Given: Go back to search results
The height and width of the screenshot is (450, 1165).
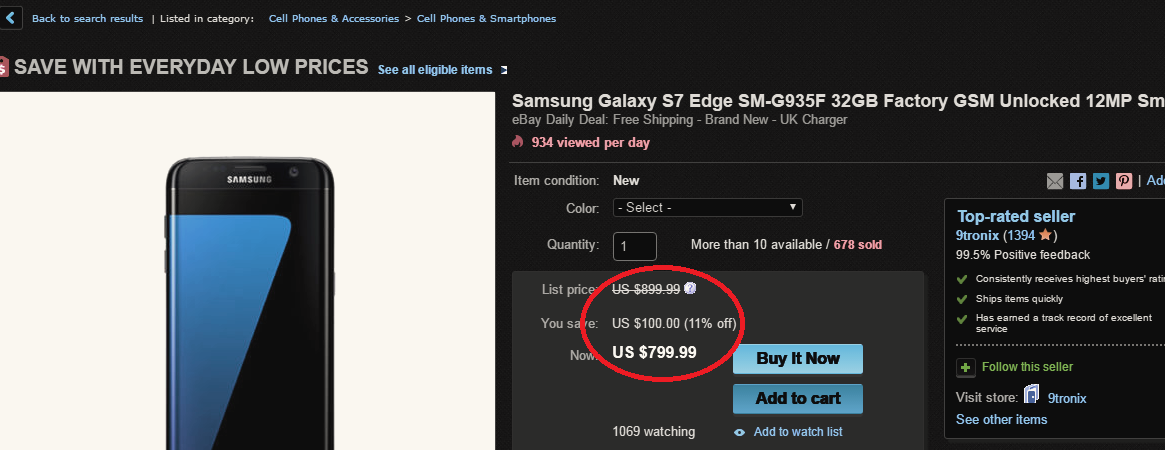Looking at the screenshot, I should [x=87, y=18].
